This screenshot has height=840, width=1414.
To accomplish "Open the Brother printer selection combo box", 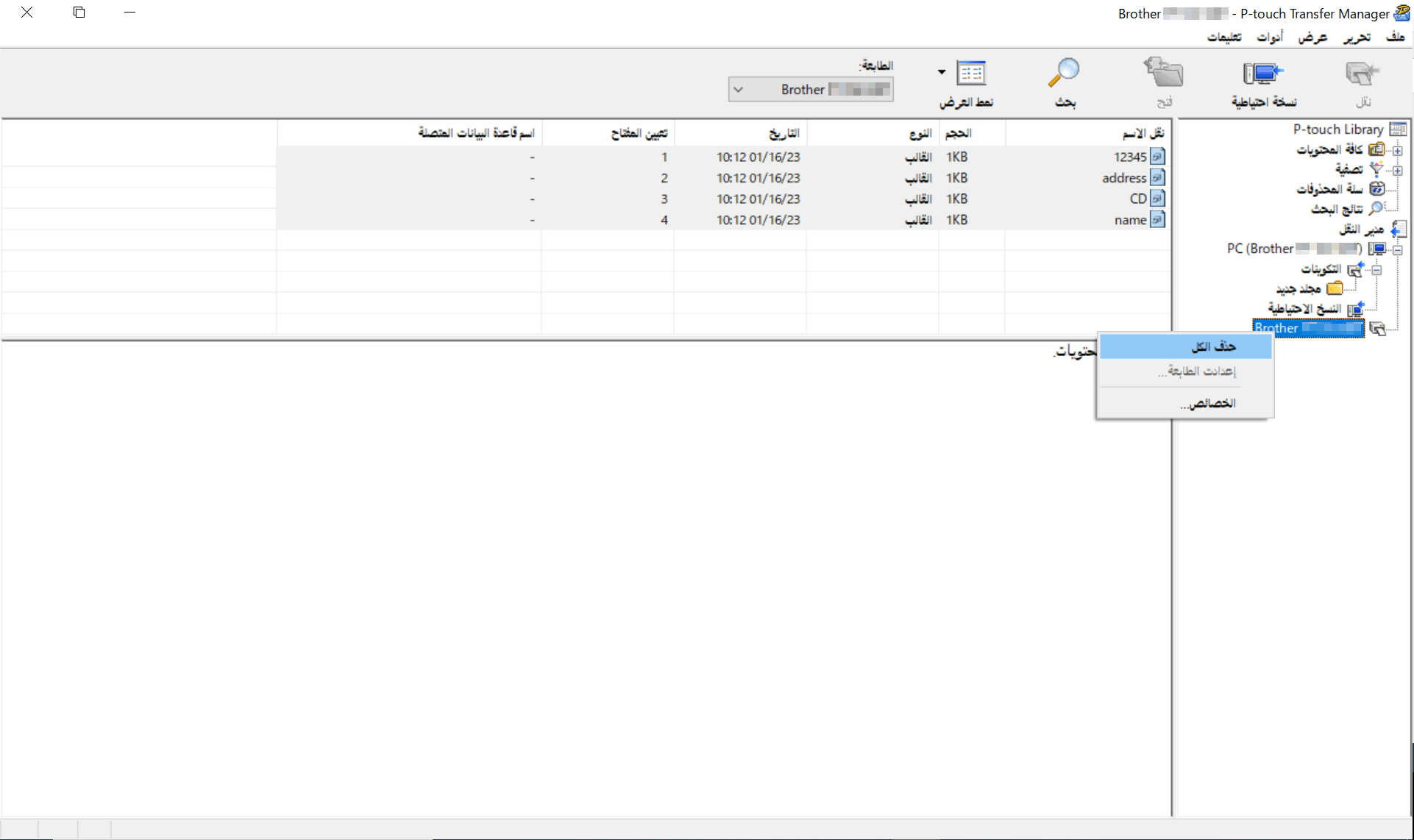I will 811,90.
